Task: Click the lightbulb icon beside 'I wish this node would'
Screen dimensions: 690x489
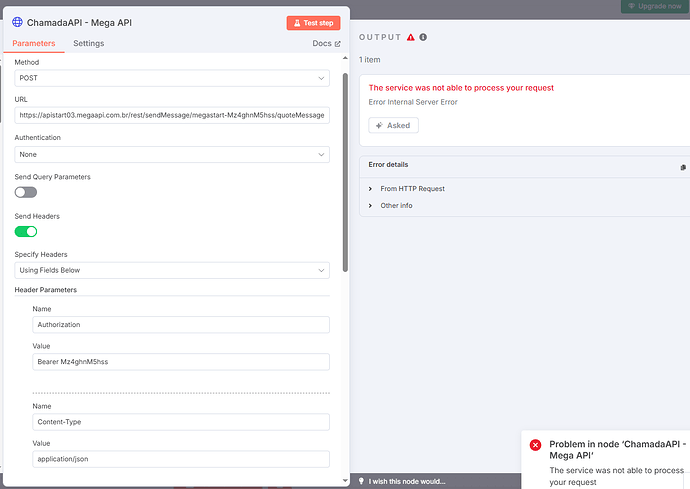Action: [x=361, y=481]
